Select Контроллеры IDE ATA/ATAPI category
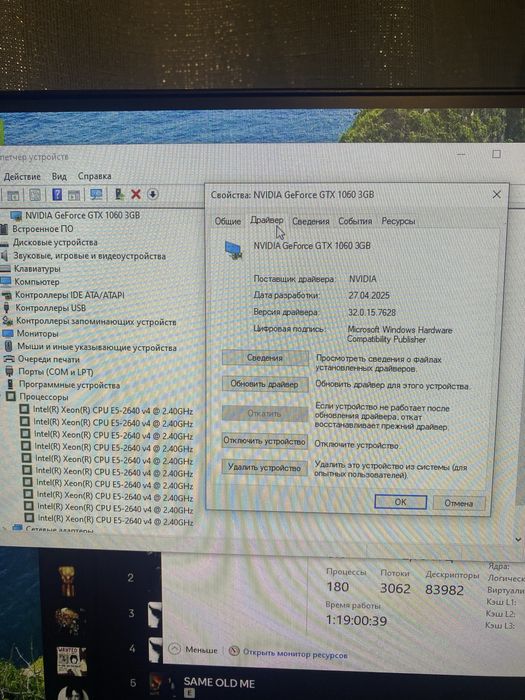Viewport: 525px width, 700px height. pos(70,295)
